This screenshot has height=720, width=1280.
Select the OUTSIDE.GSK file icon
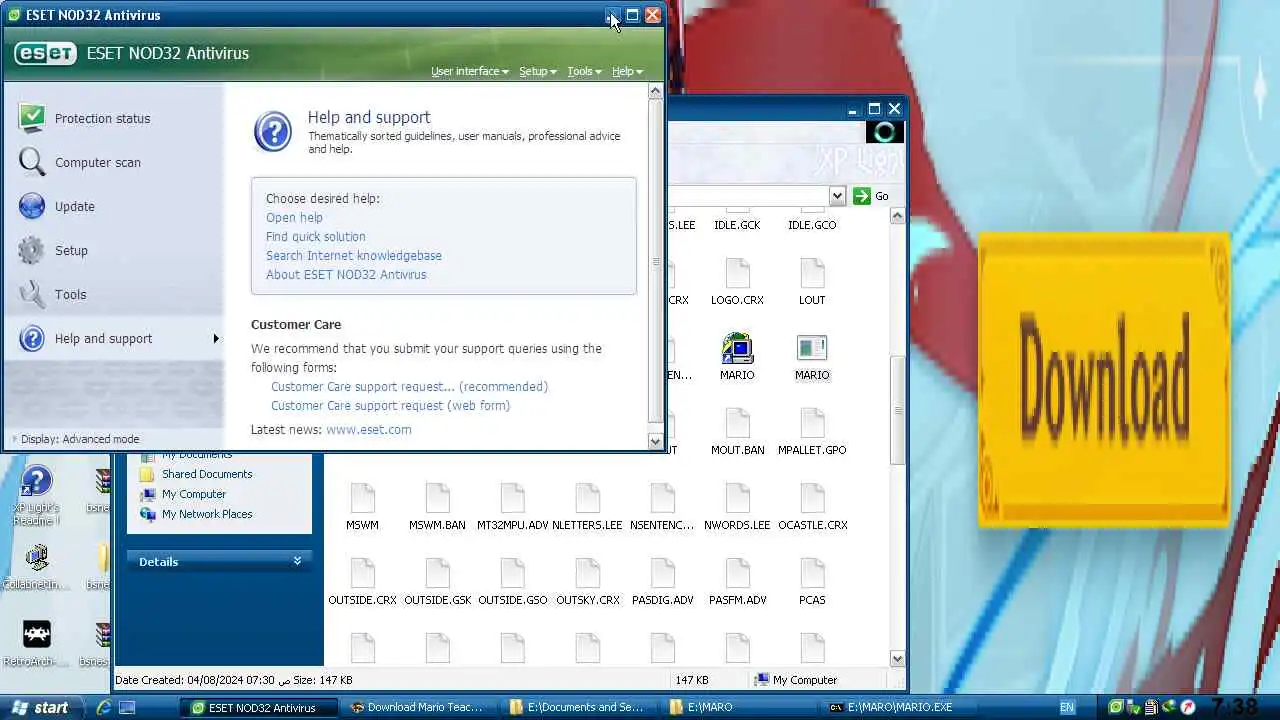(437, 573)
